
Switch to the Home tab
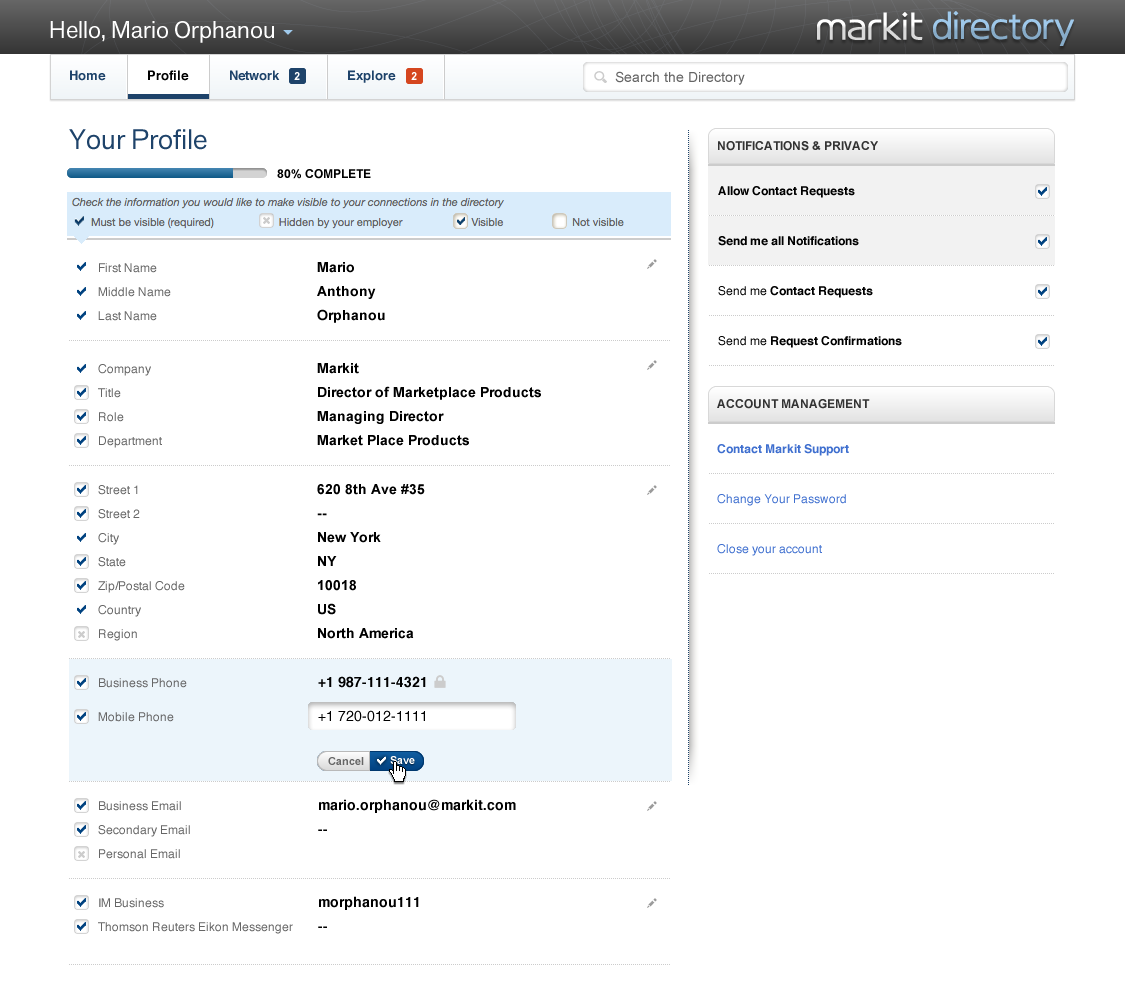(88, 76)
